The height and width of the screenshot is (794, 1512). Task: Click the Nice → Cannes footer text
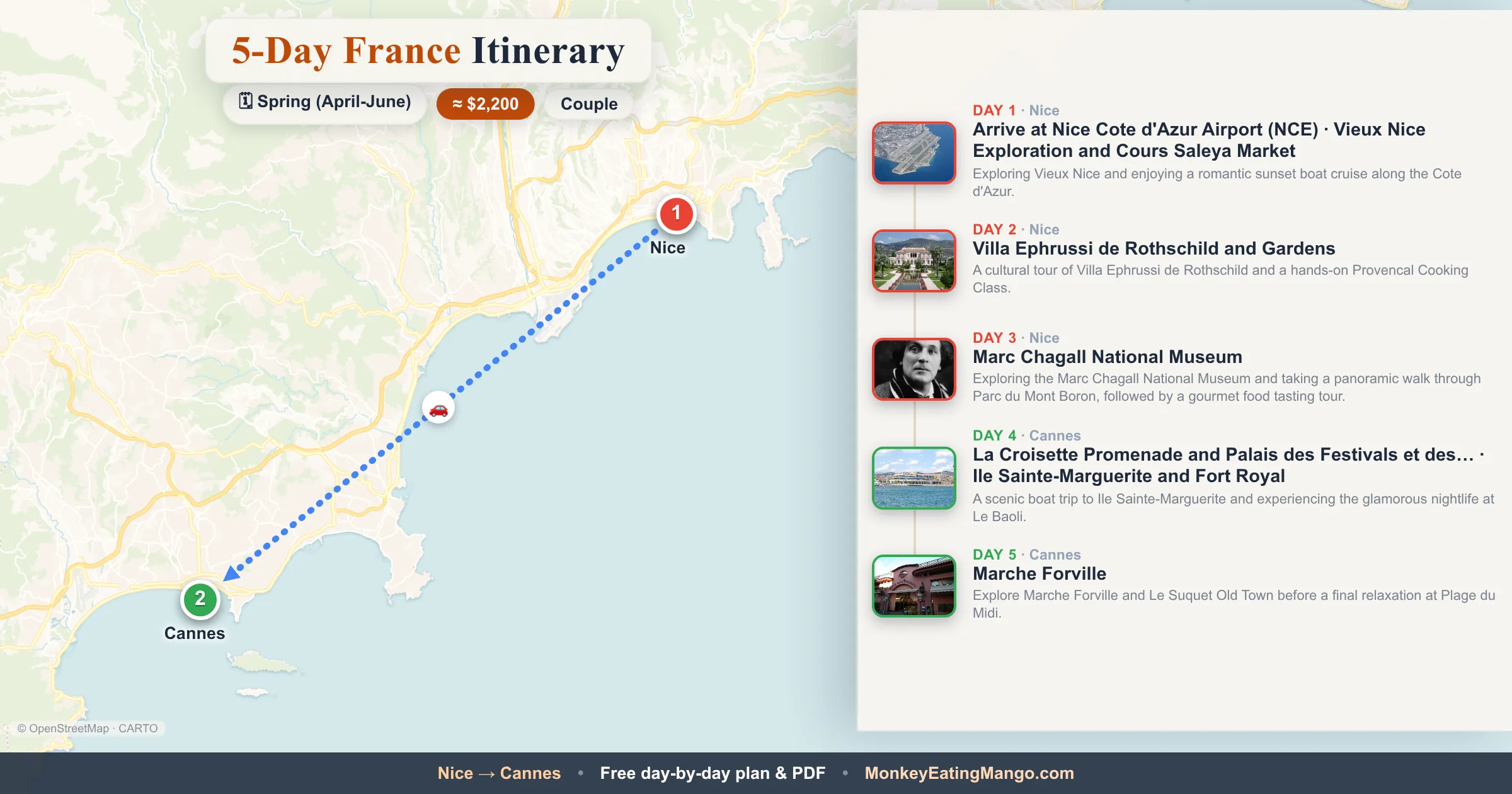pos(499,773)
